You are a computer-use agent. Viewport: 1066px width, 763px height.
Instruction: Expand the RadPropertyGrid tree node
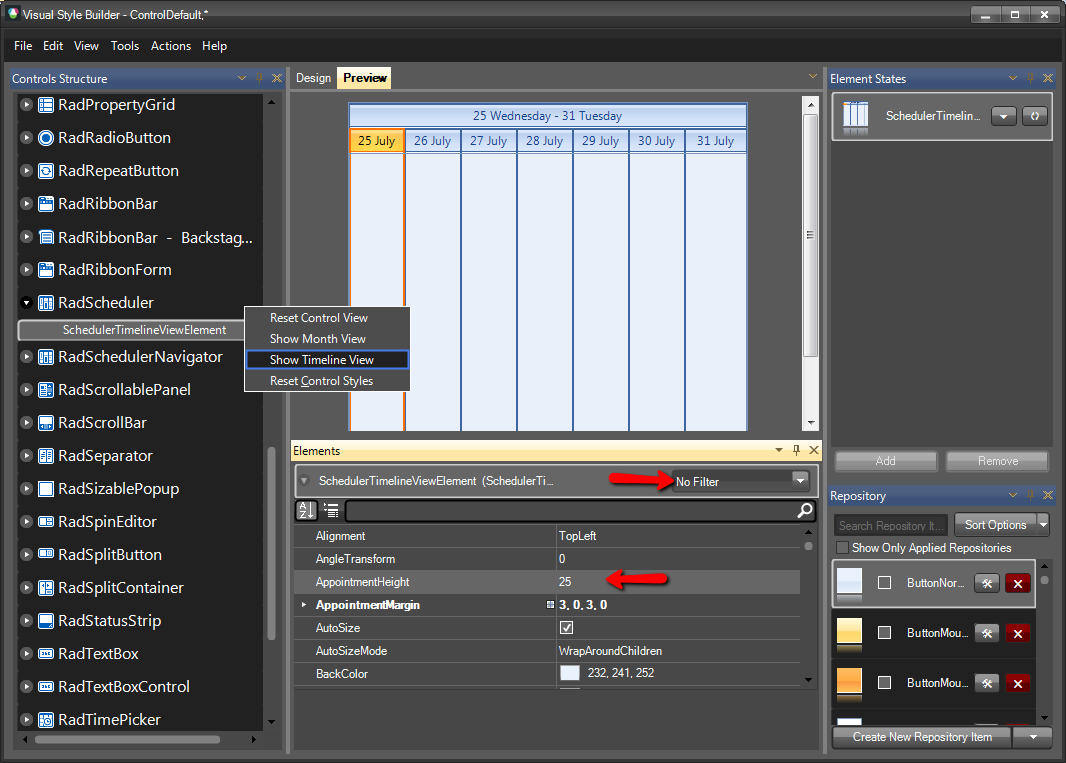coord(26,105)
